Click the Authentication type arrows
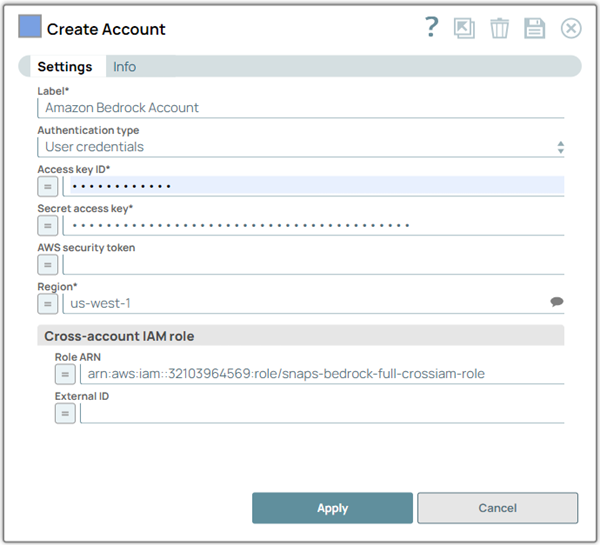The image size is (600, 545). tap(561, 147)
